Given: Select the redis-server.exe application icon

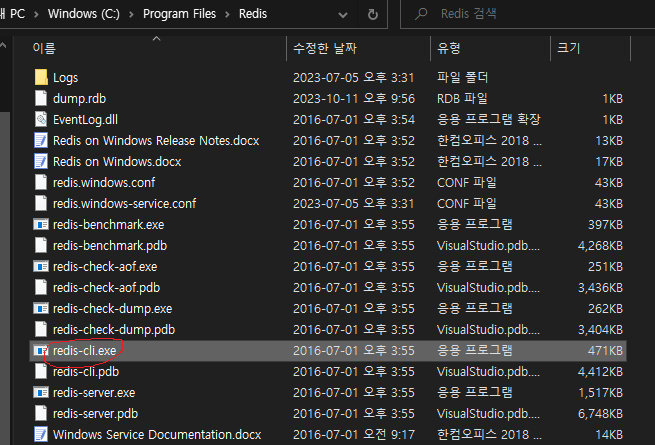Looking at the screenshot, I should (x=41, y=392).
